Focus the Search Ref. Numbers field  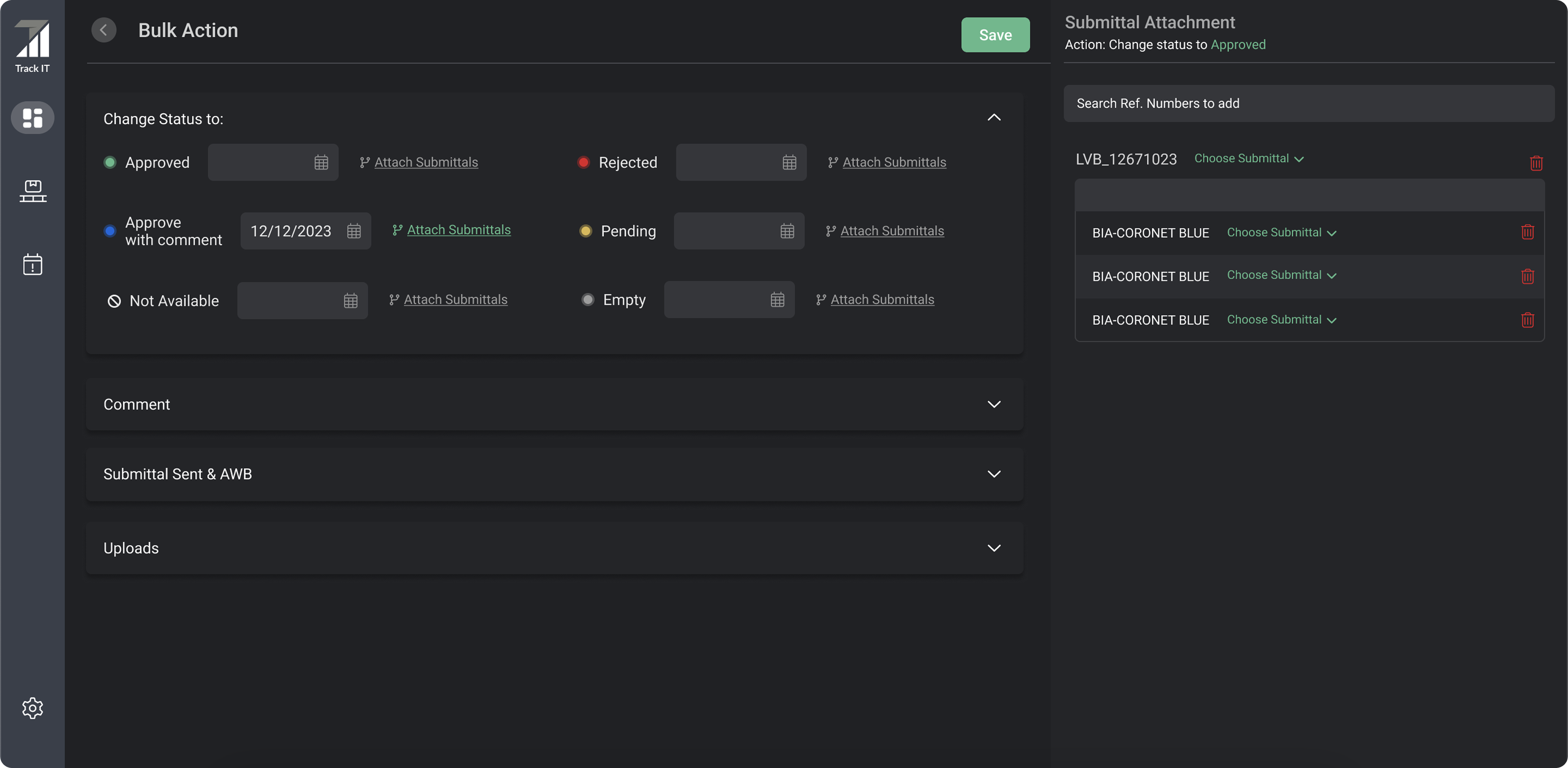[x=1309, y=104]
